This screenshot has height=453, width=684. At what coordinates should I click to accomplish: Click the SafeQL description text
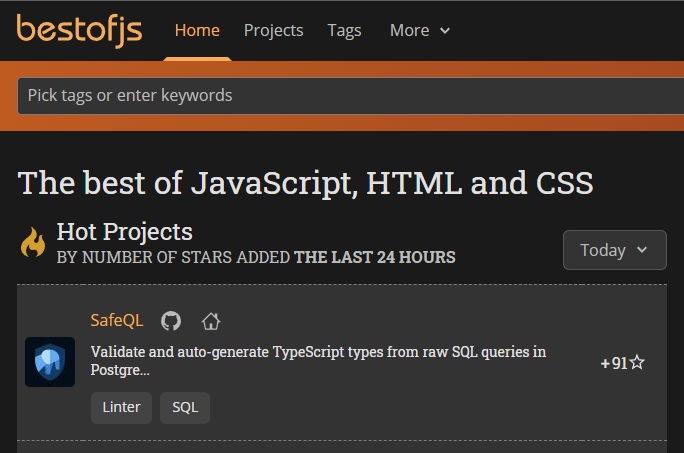(318, 360)
